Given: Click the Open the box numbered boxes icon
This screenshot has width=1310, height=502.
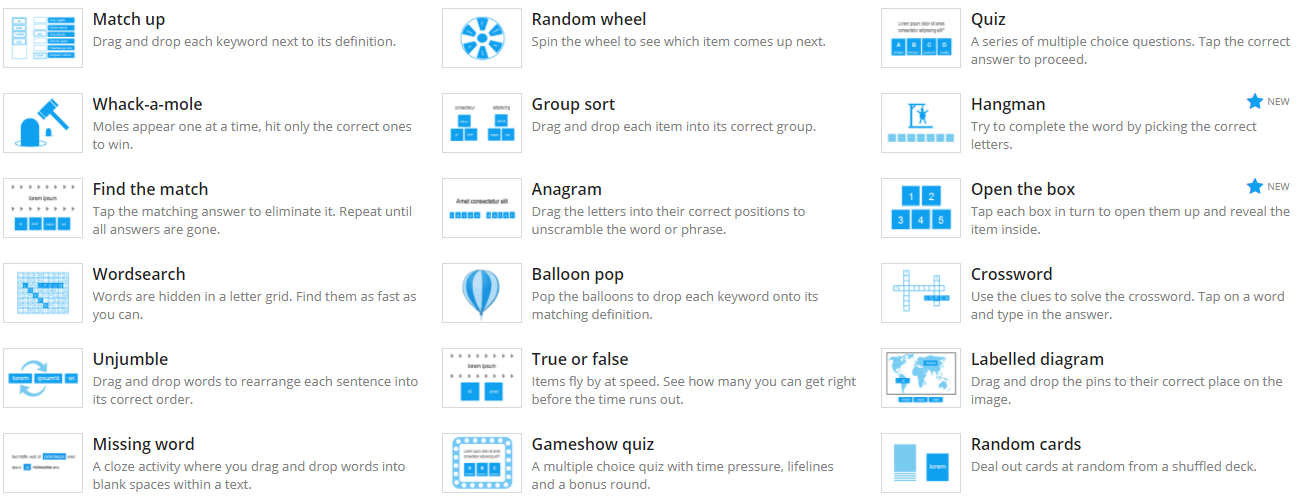Looking at the screenshot, I should click(x=921, y=208).
